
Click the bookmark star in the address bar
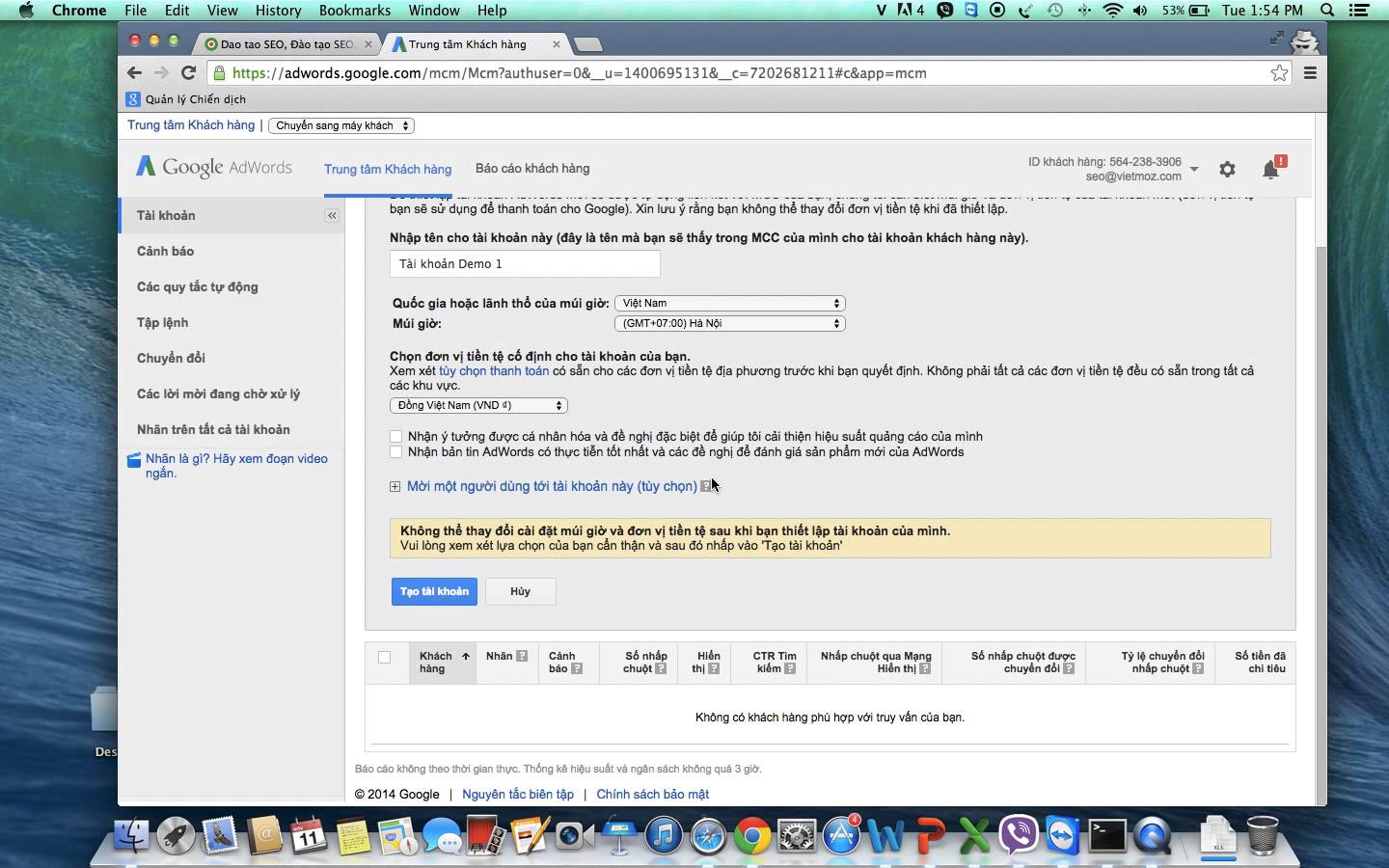pos(1279,73)
